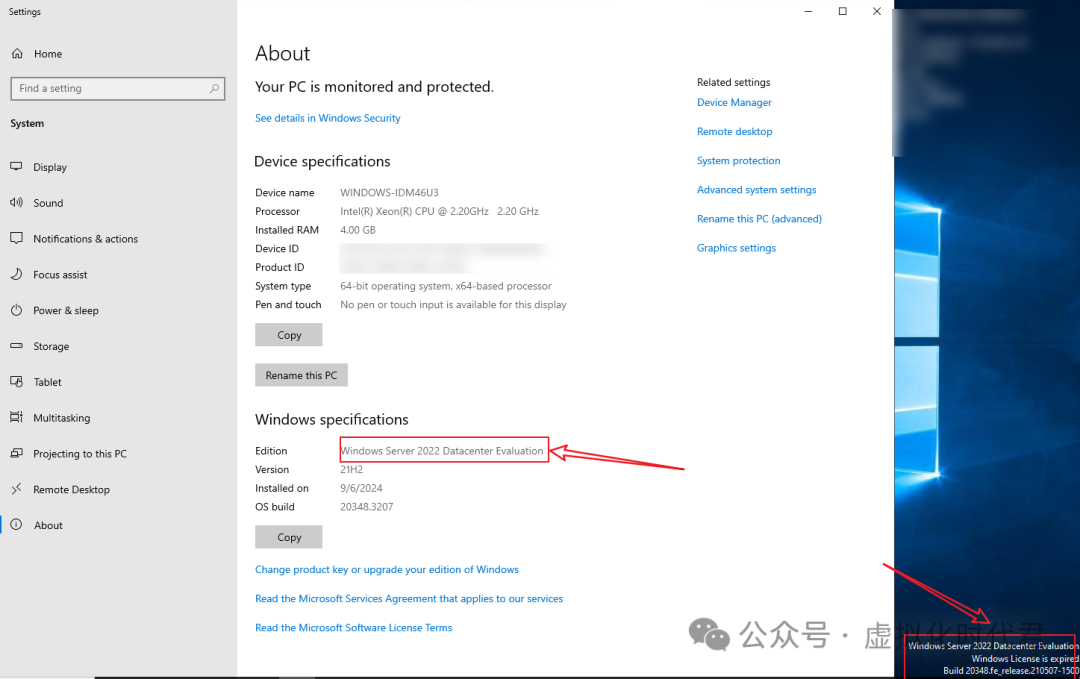This screenshot has height=679, width=1080.
Task: Copy the device specifications
Action: tap(289, 335)
